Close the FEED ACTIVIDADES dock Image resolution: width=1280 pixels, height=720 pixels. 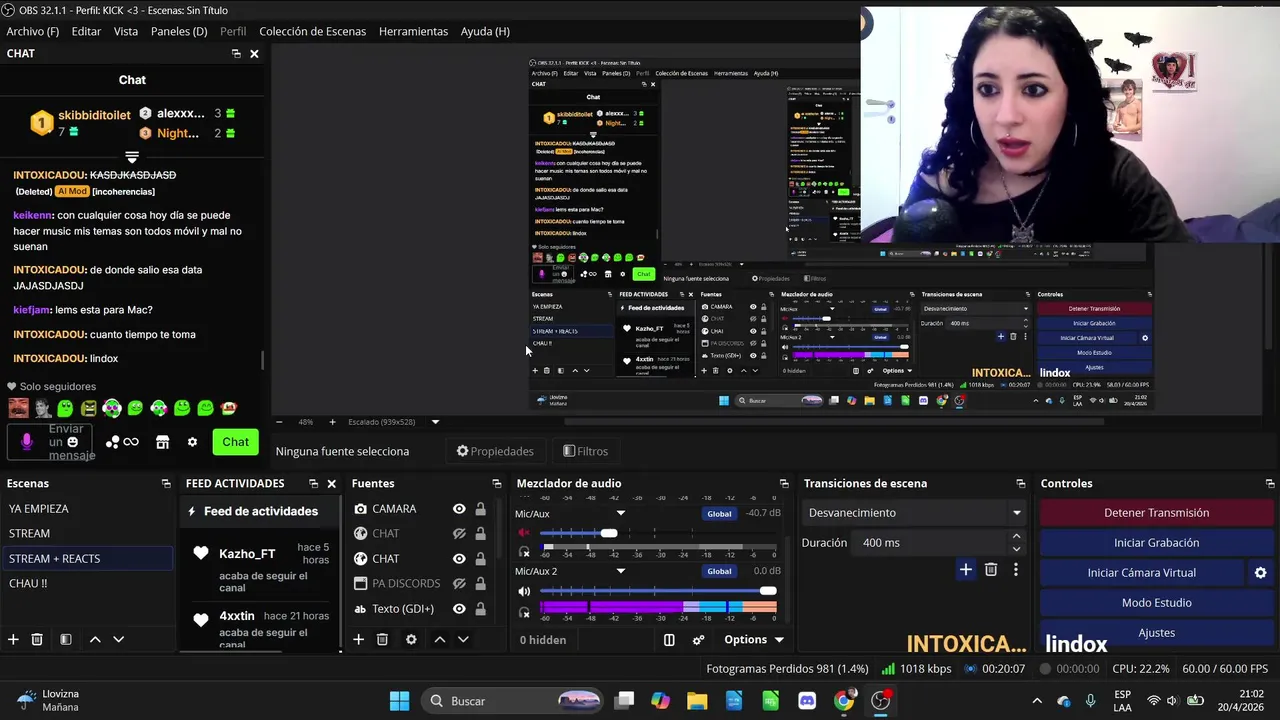point(332,483)
